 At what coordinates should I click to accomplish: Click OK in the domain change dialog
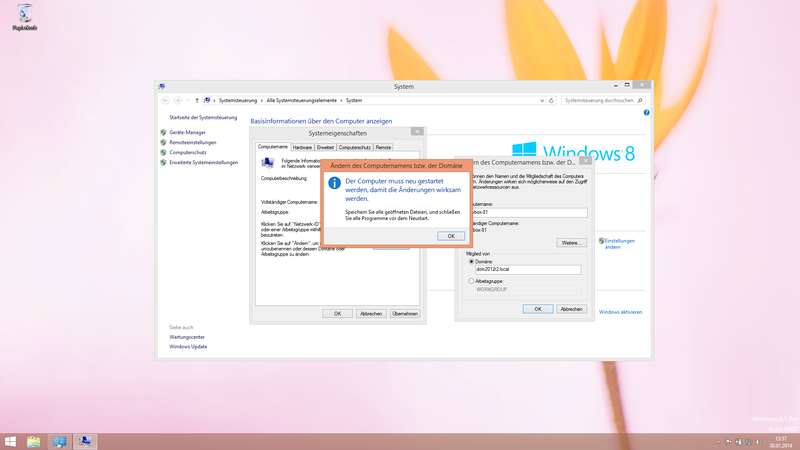pos(538,309)
